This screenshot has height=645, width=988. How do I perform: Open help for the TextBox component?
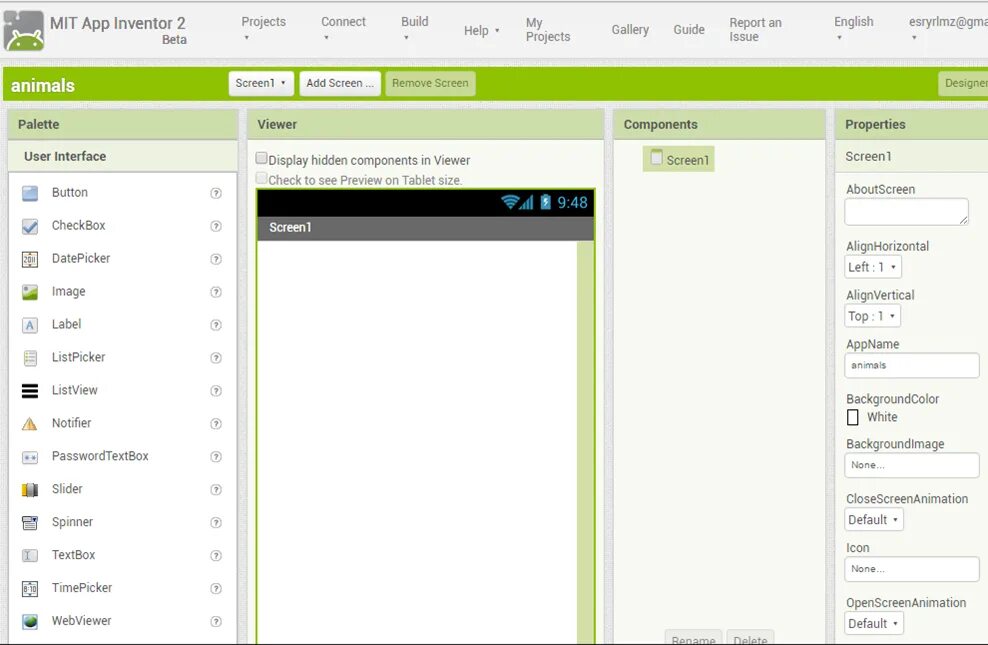click(215, 555)
